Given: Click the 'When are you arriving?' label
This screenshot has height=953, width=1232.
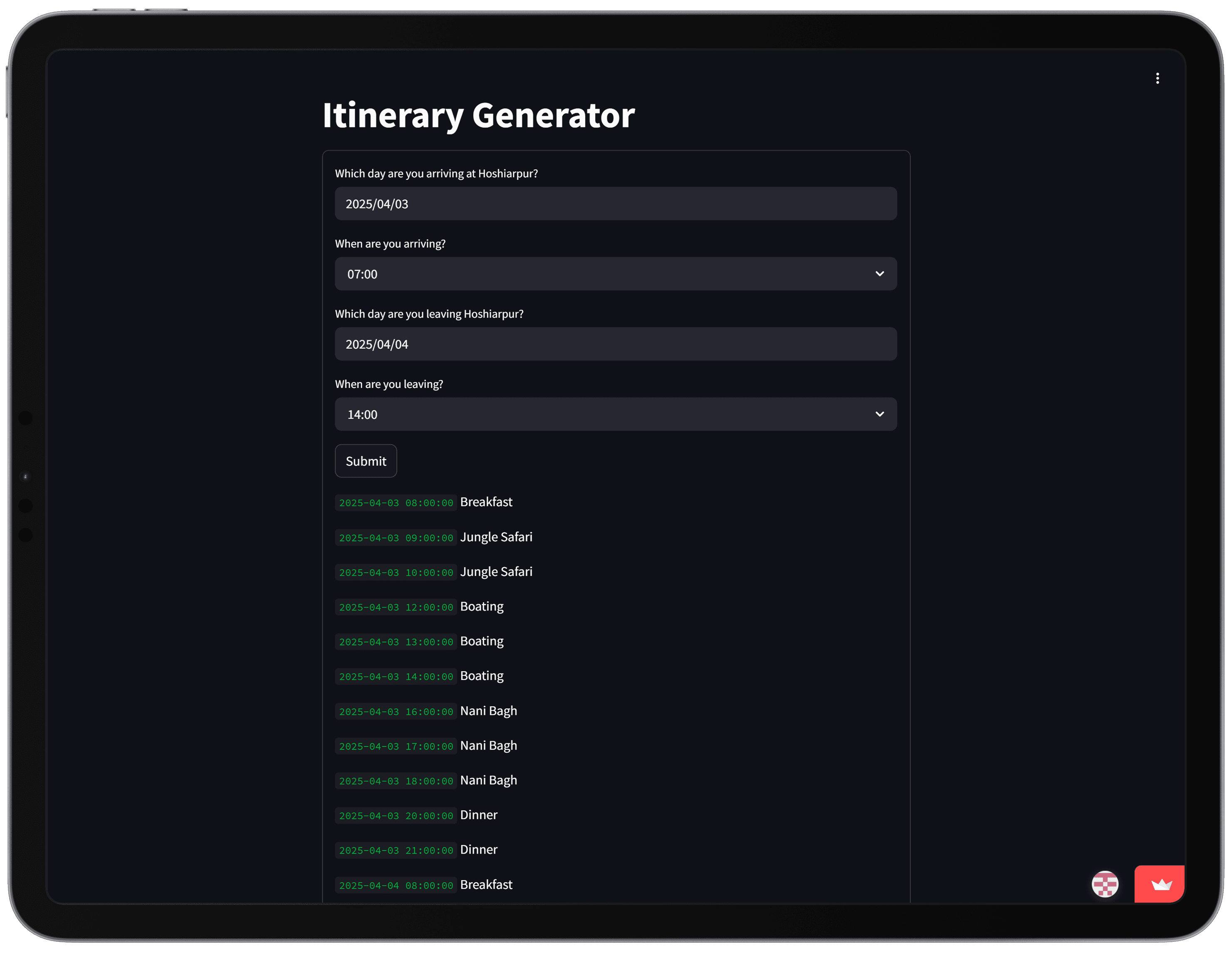Looking at the screenshot, I should click(390, 243).
